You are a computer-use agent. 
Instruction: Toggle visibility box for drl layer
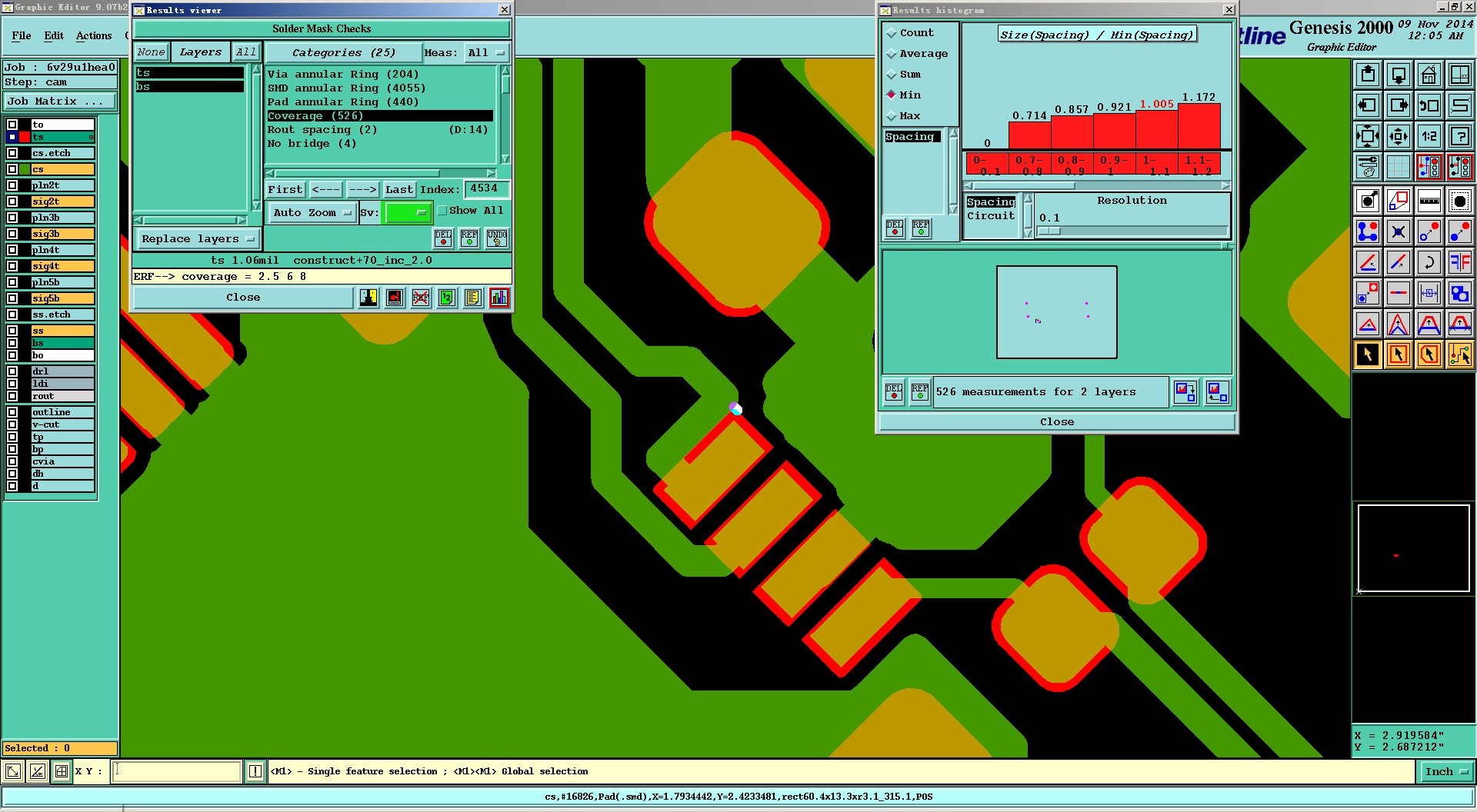(12, 371)
